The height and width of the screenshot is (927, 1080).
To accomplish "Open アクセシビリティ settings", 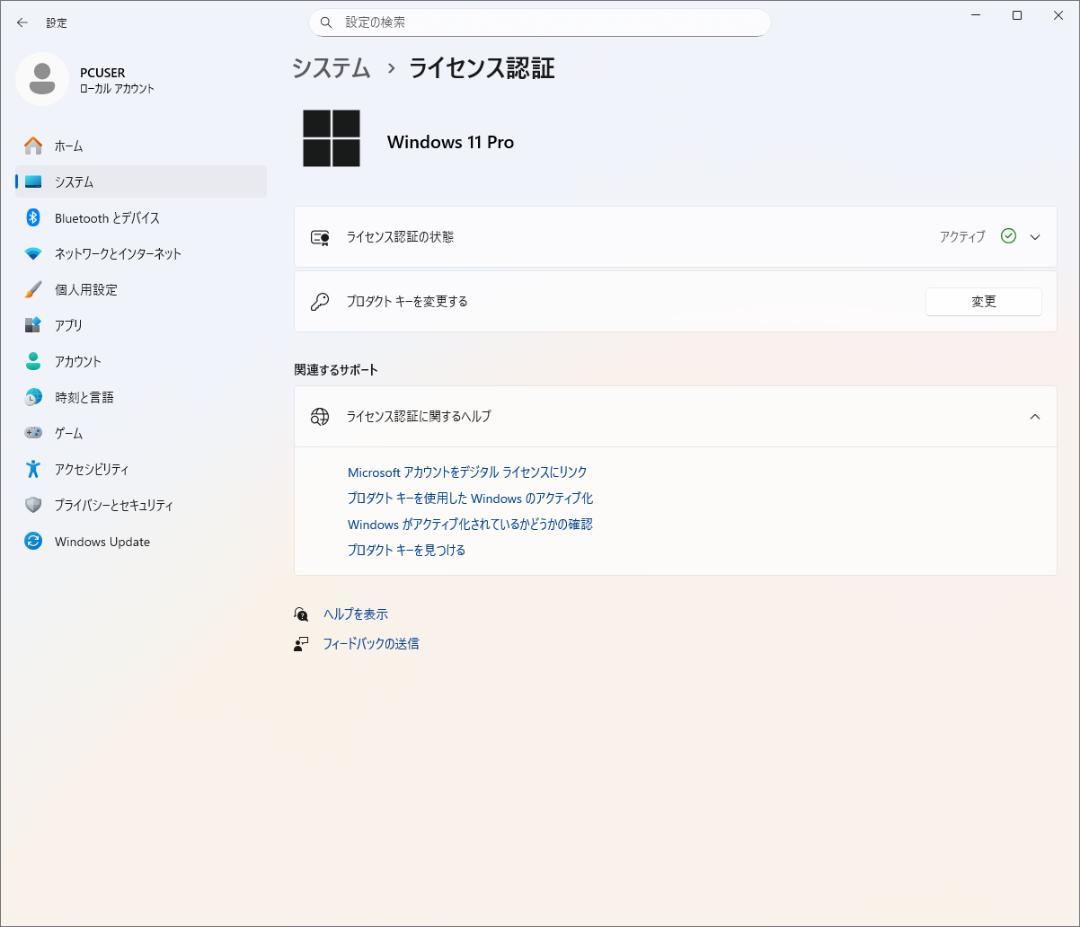I will tap(89, 468).
